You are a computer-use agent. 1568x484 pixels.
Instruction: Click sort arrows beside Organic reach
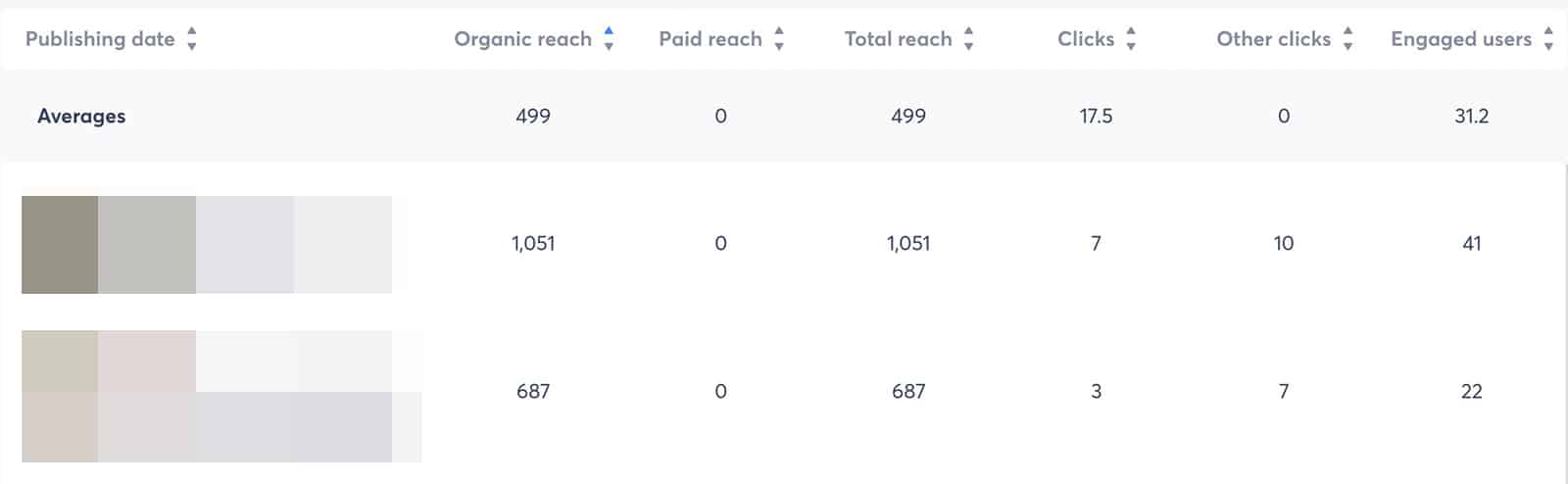[609, 39]
